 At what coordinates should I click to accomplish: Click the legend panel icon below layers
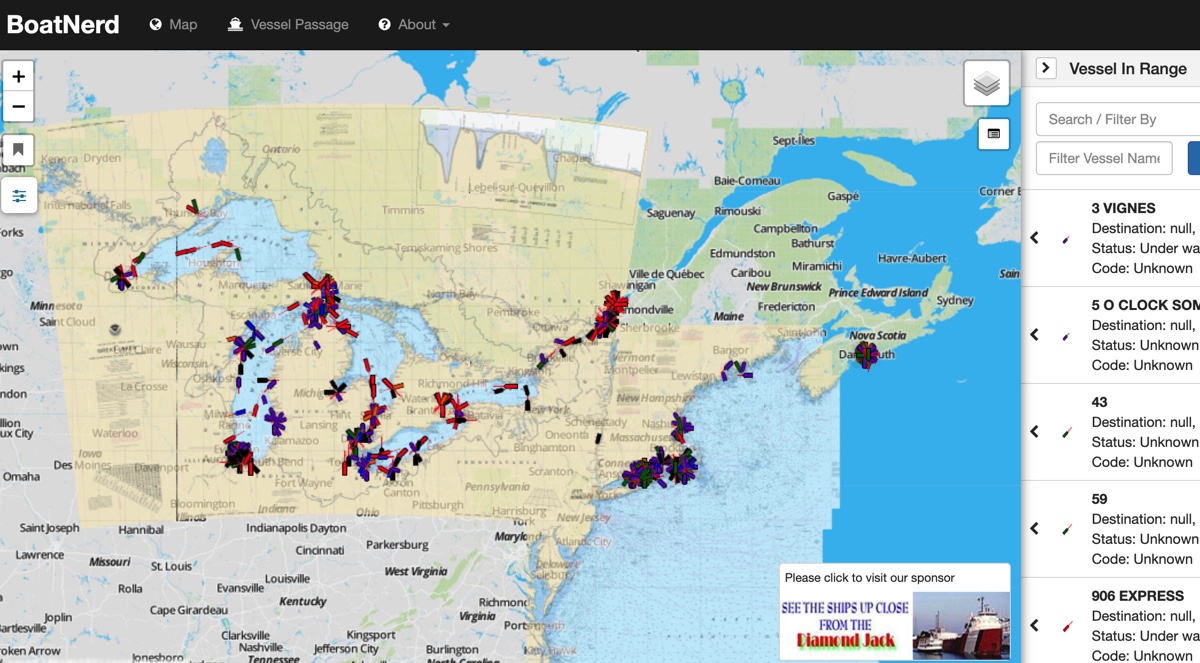pos(993,134)
